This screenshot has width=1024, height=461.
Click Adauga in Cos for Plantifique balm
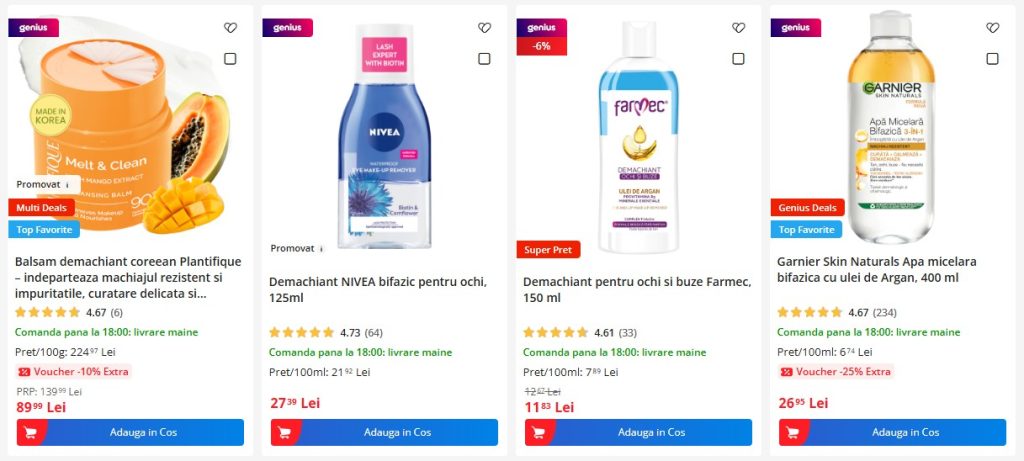click(130, 432)
